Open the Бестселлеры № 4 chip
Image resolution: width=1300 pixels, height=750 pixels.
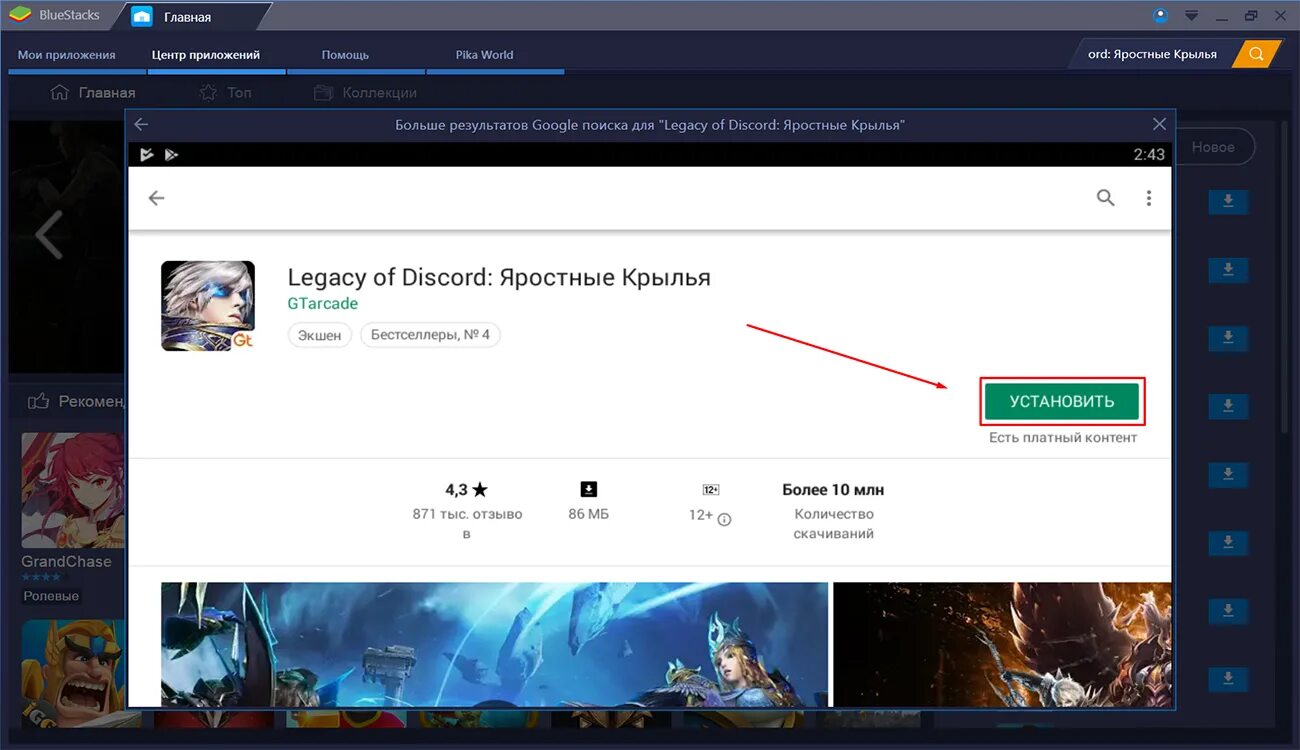coord(430,335)
